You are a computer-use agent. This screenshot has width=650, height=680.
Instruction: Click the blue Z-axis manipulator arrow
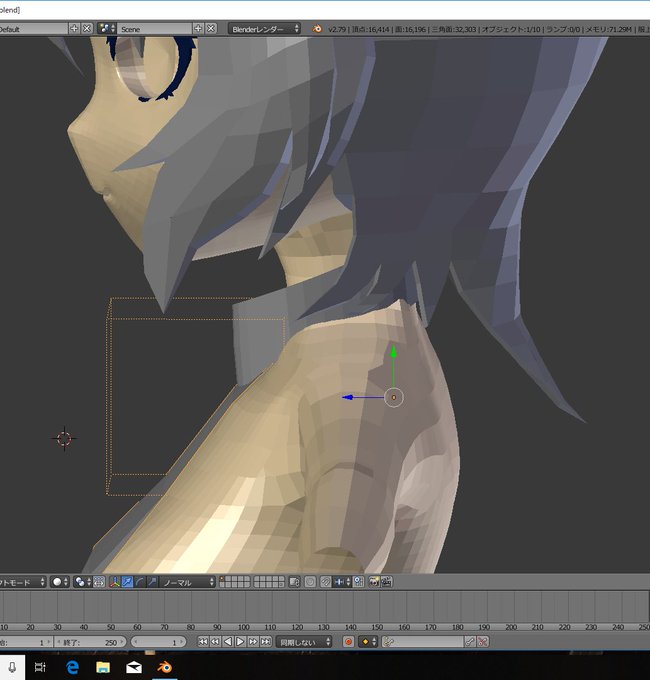coord(347,397)
